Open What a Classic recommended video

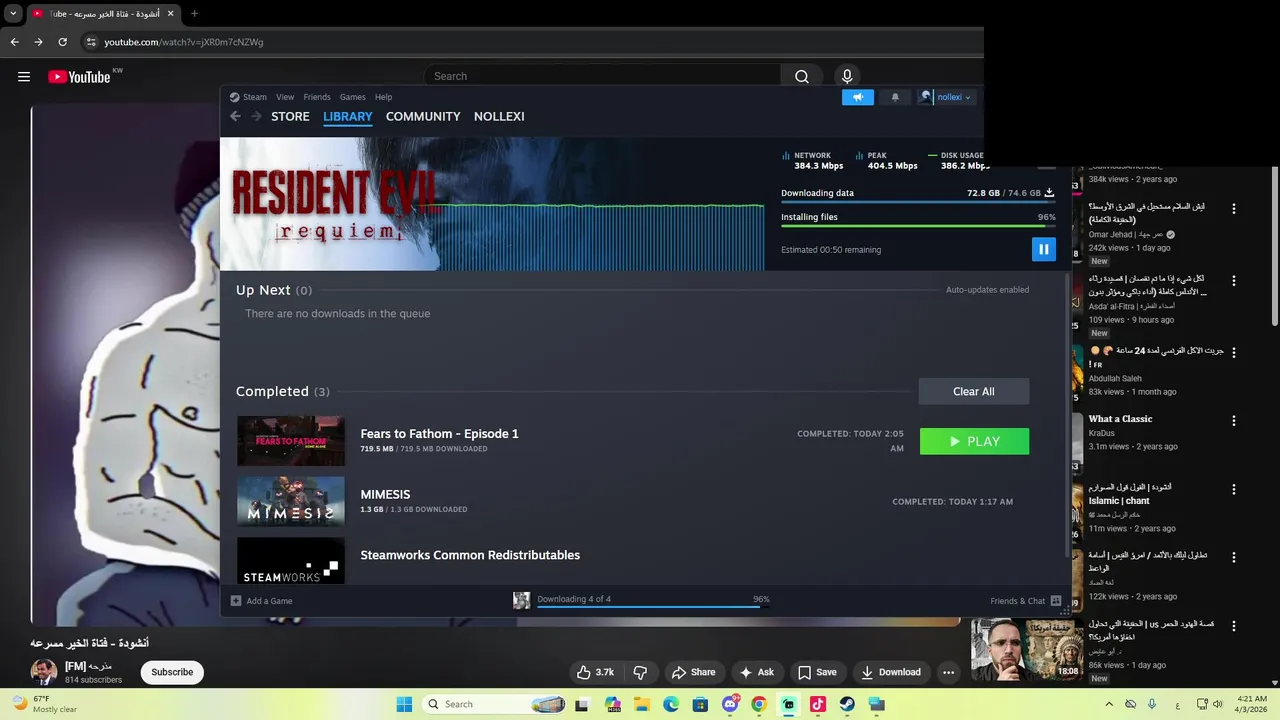1120,419
